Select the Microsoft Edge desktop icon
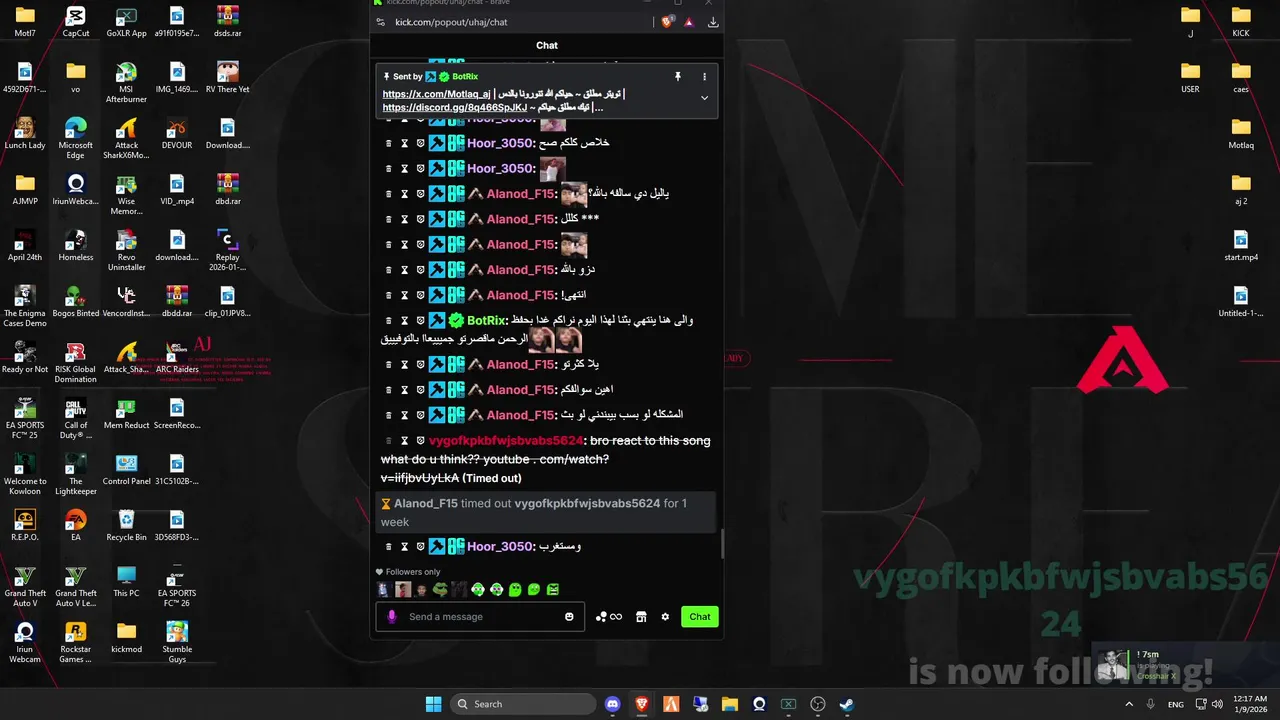This screenshot has height=720, width=1280. coord(76,138)
